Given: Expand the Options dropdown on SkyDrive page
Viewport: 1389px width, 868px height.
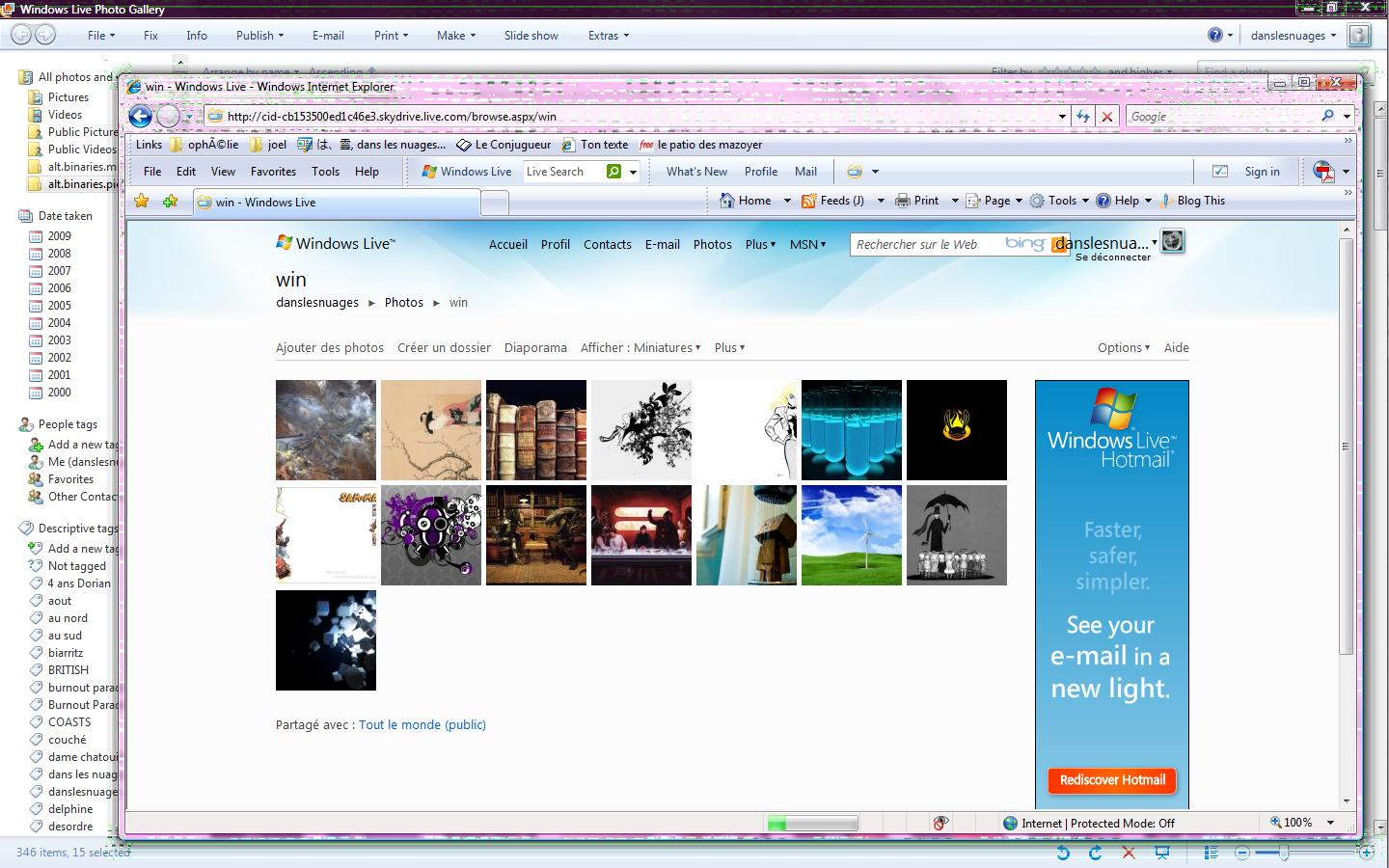Looking at the screenshot, I should tap(1124, 348).
